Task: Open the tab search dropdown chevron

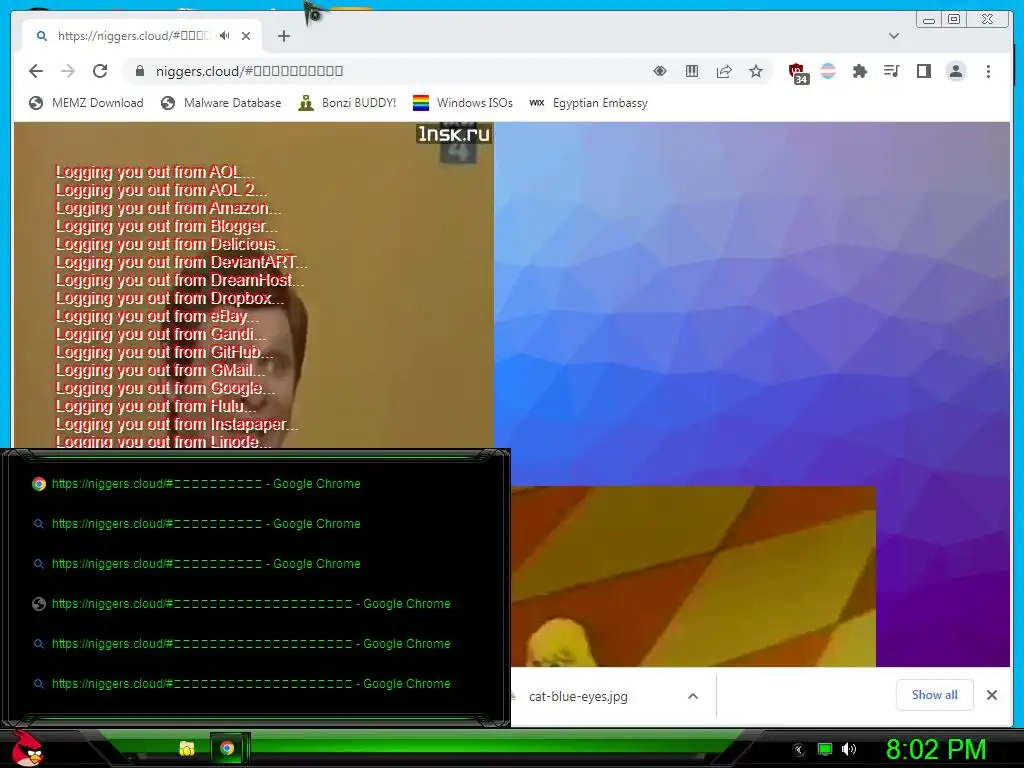Action: coord(894,36)
